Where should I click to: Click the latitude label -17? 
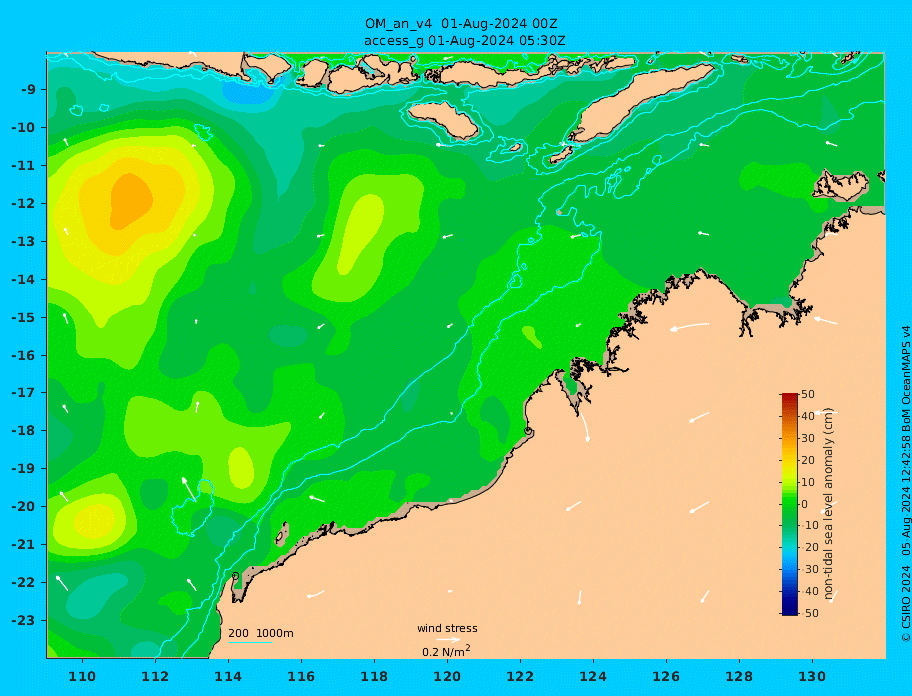24,392
